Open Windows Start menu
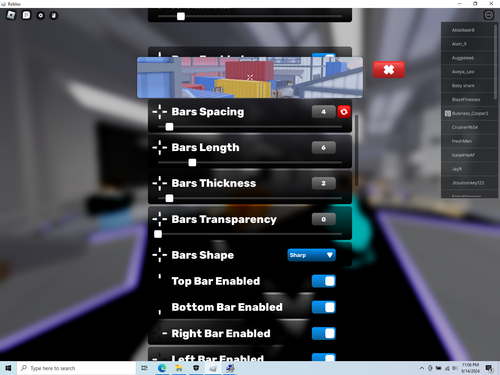 8,368
